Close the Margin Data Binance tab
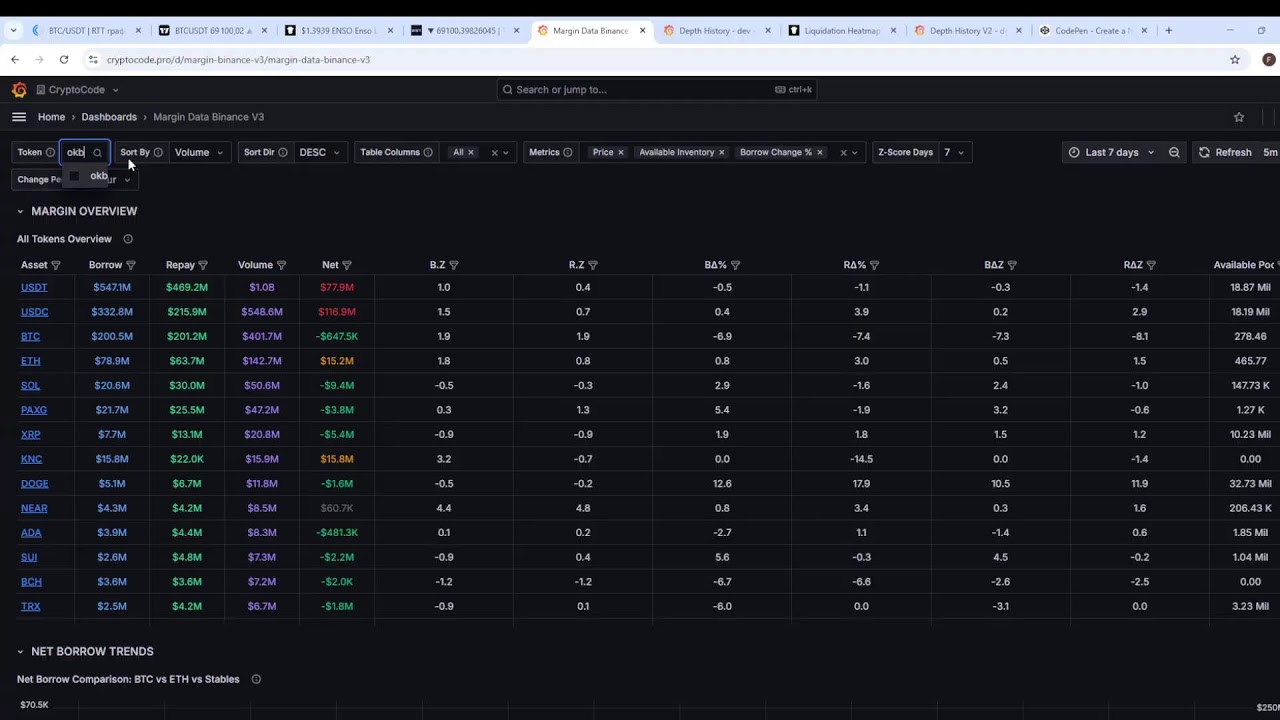 (x=642, y=31)
